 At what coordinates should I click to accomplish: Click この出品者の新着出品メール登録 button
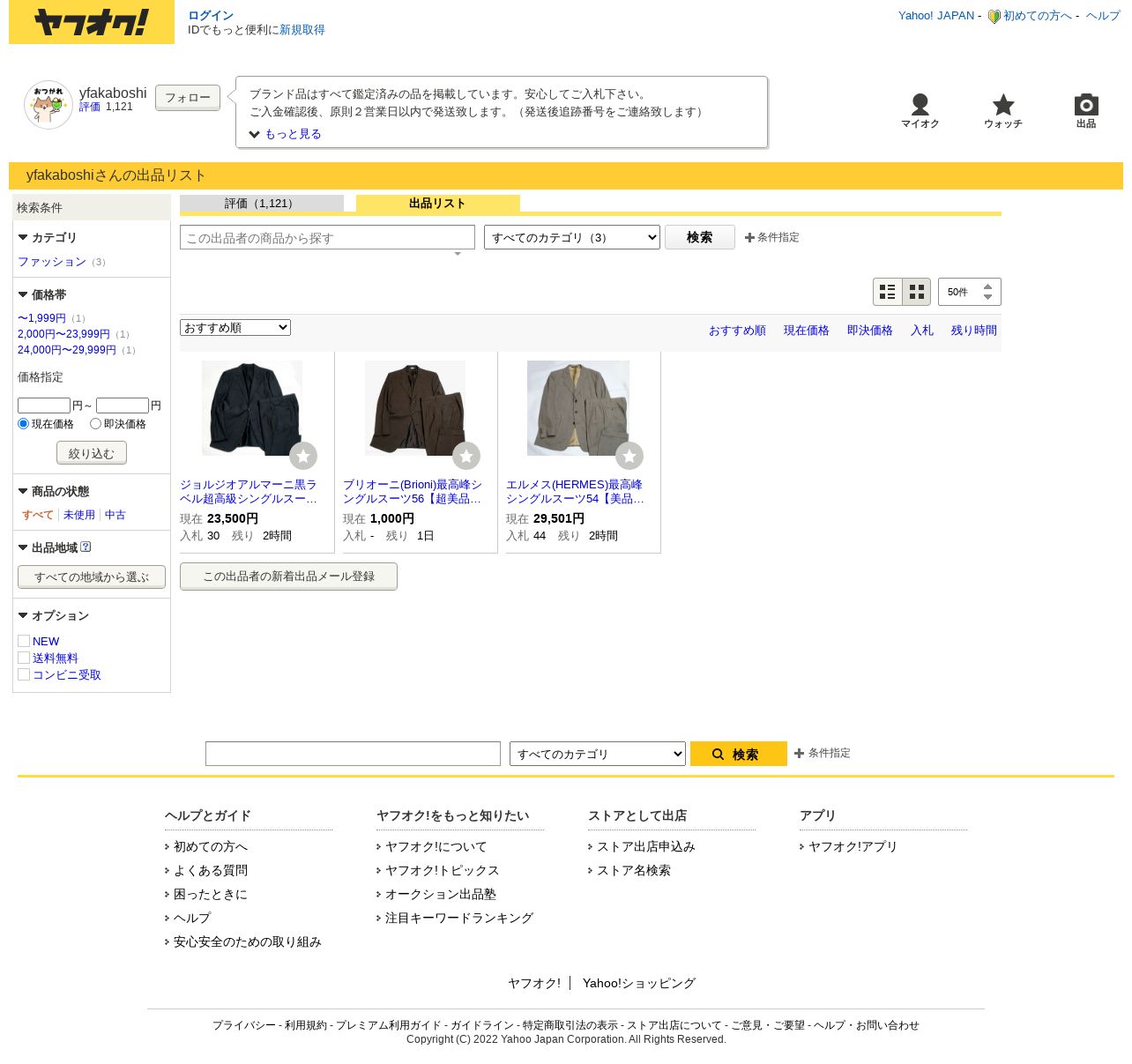click(288, 577)
